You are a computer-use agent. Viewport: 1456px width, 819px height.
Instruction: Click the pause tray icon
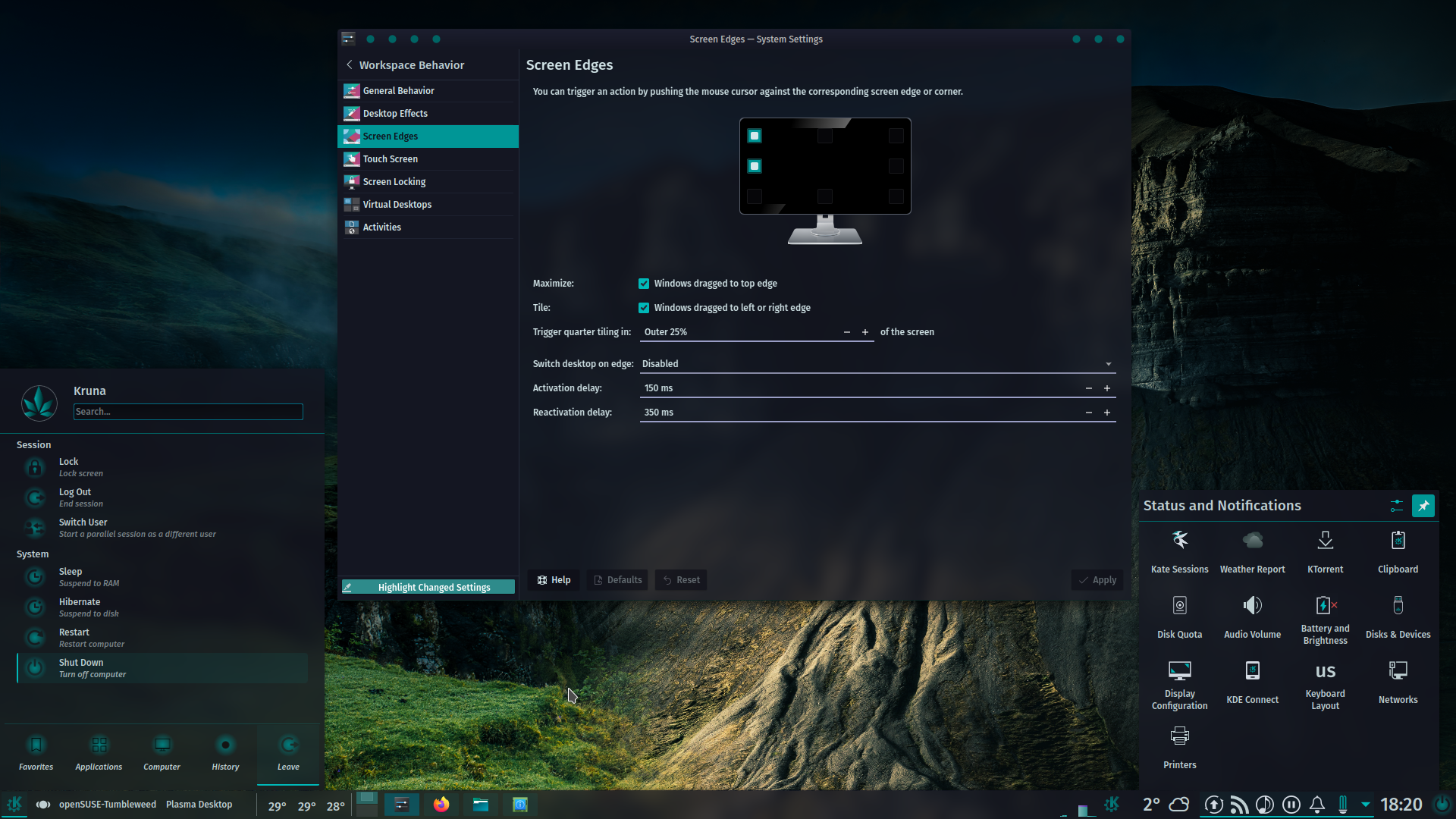tap(1291, 805)
